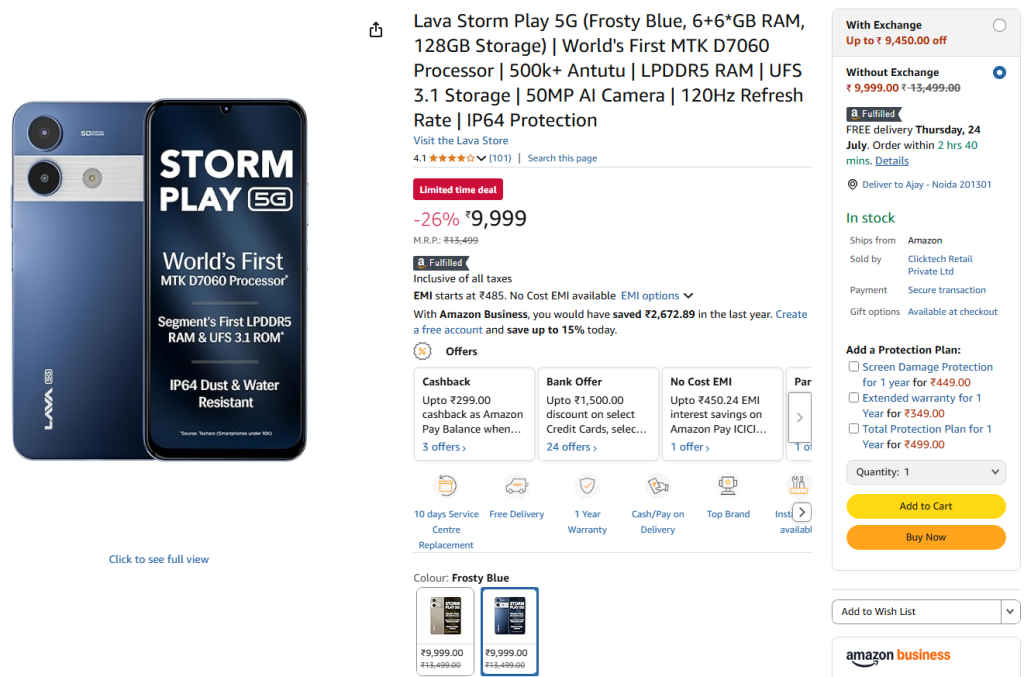The image size is (1024, 677).
Task: Tick Total Protection Plan for 1 Year
Action: [854, 429]
